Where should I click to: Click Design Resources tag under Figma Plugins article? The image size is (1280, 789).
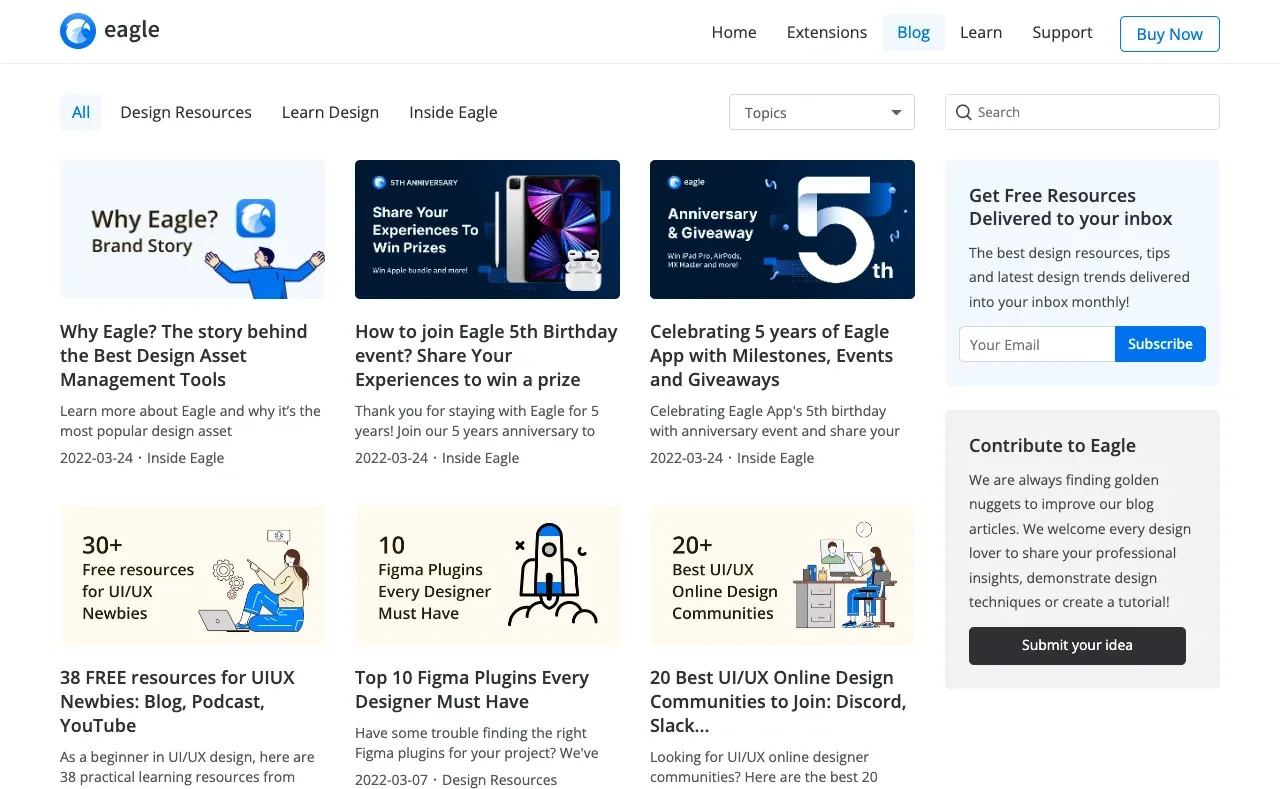tap(500, 780)
